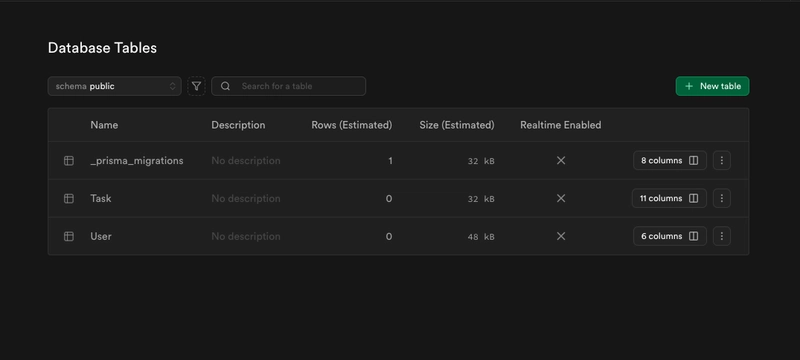
Task: Click No description in Task row
Action: pyautogui.click(x=246, y=198)
